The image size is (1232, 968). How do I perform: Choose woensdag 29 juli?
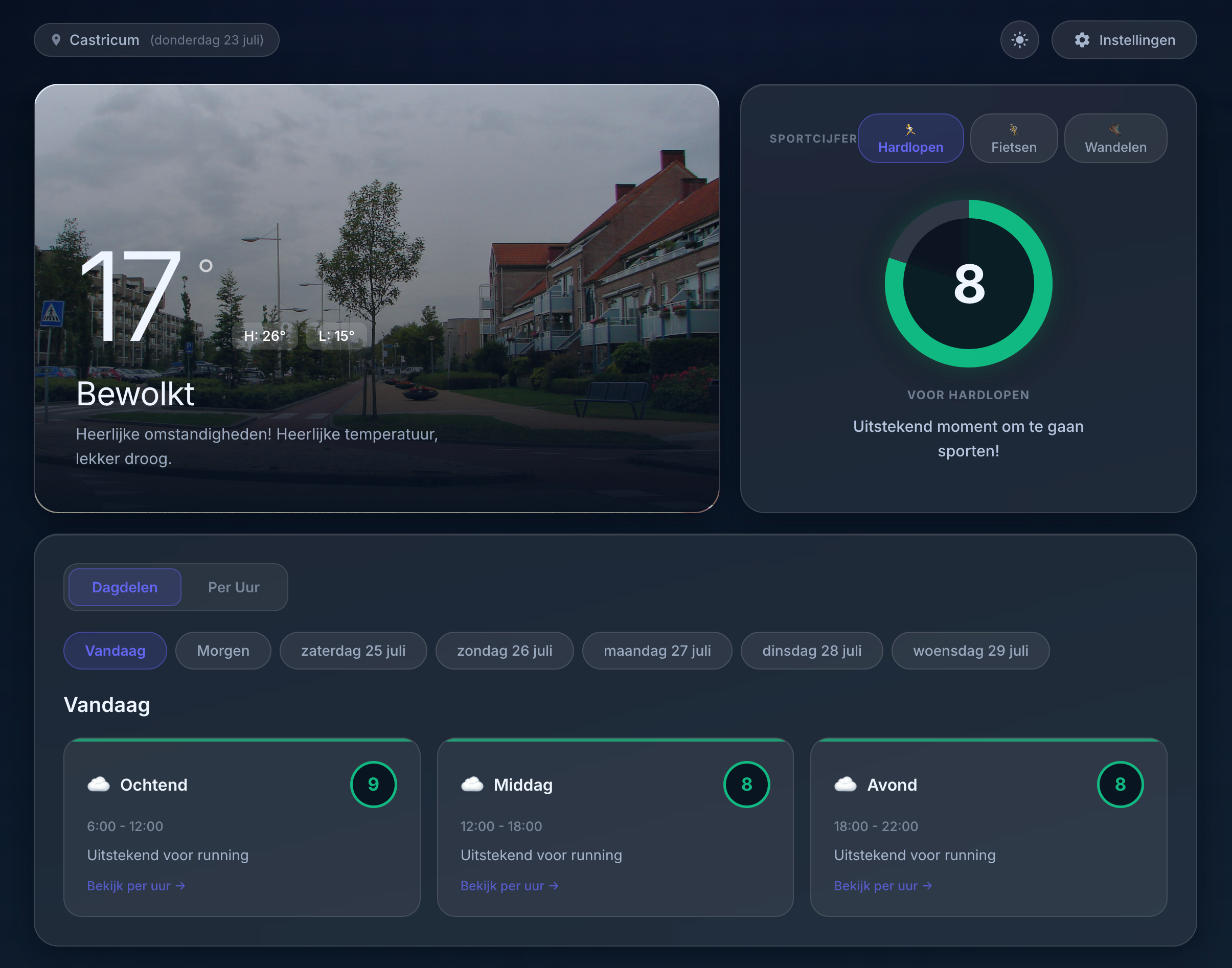pyautogui.click(x=971, y=651)
